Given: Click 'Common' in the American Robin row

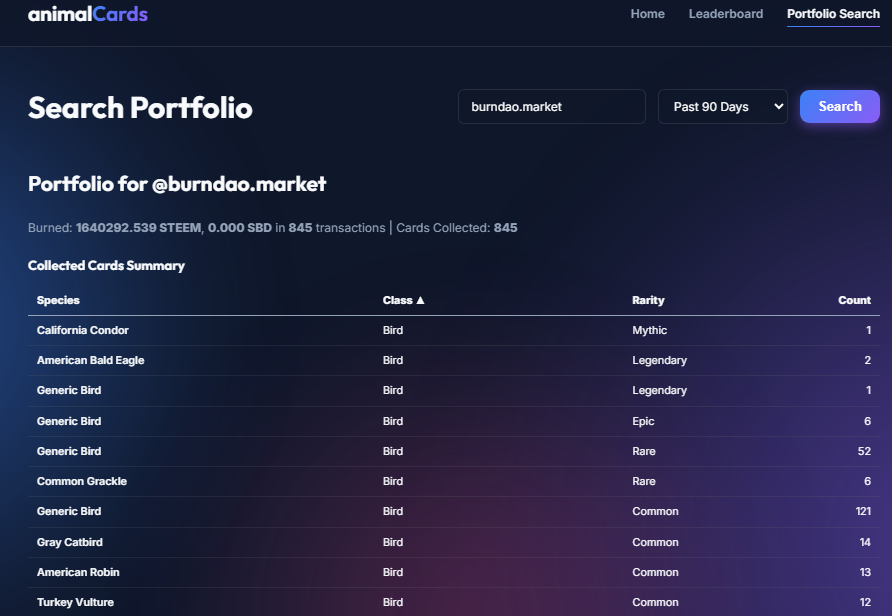Looking at the screenshot, I should click(x=655, y=572).
